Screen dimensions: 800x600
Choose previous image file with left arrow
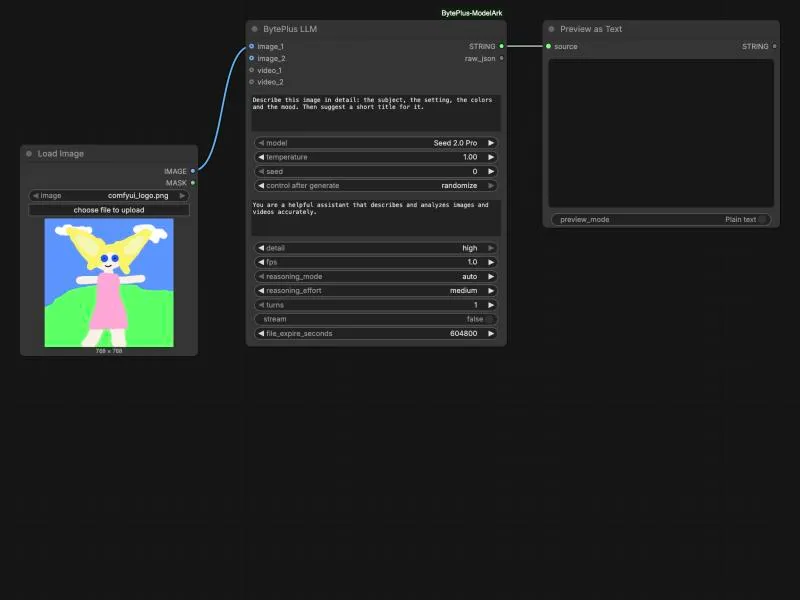point(36,195)
